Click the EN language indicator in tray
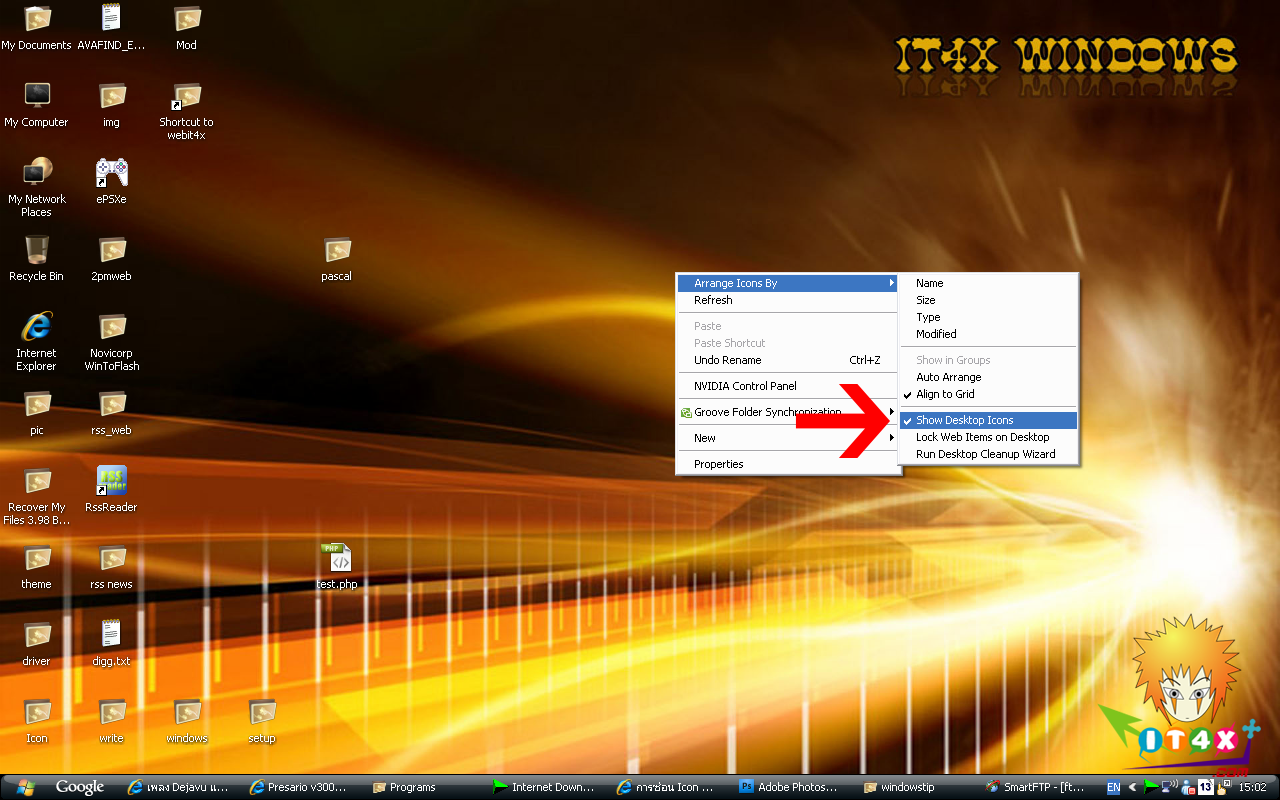 click(x=1113, y=787)
